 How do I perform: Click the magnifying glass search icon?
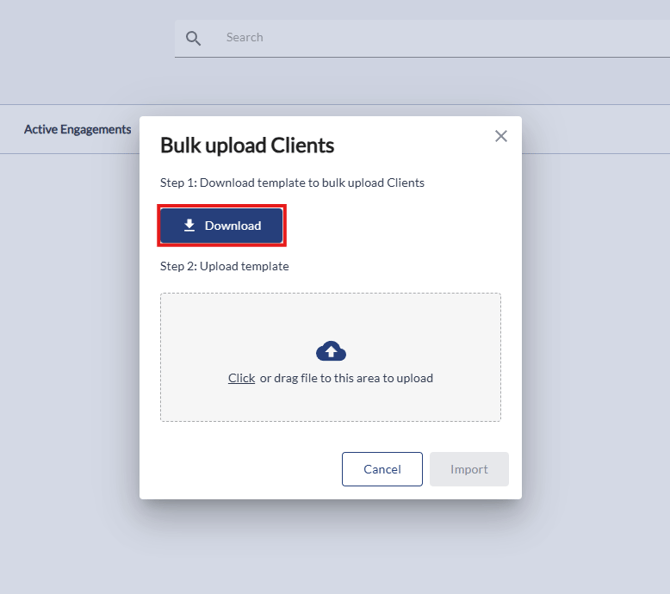coord(194,38)
